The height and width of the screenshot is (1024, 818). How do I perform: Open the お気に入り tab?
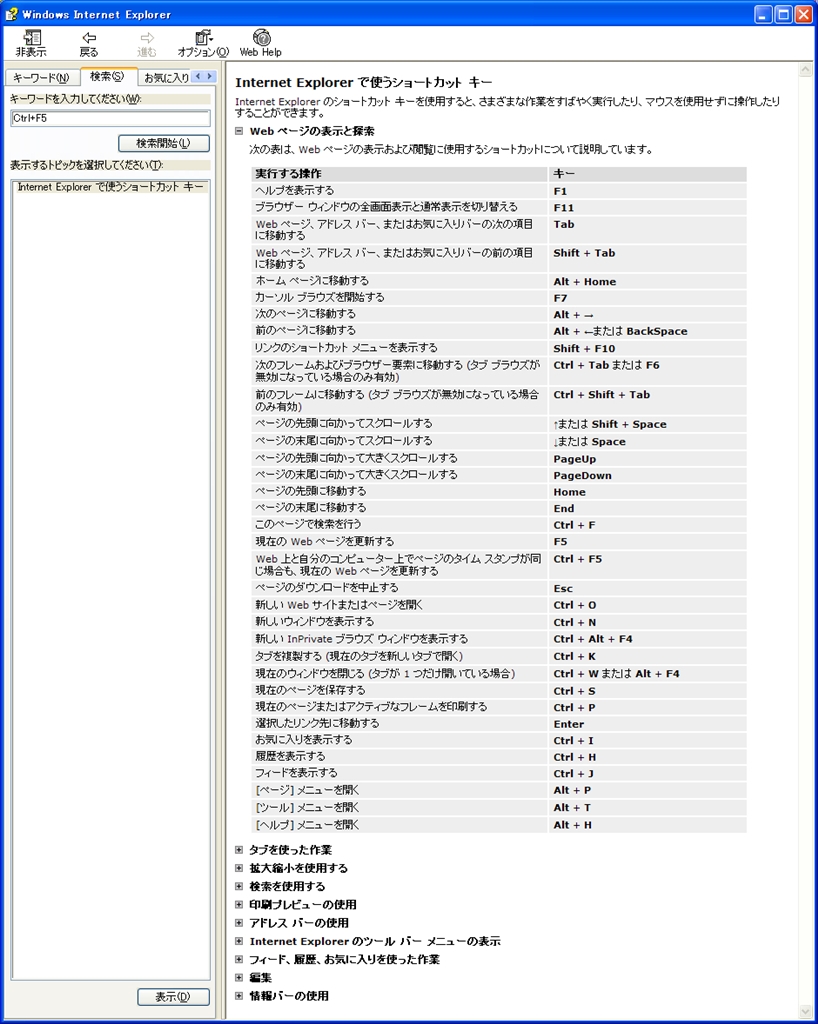165,78
